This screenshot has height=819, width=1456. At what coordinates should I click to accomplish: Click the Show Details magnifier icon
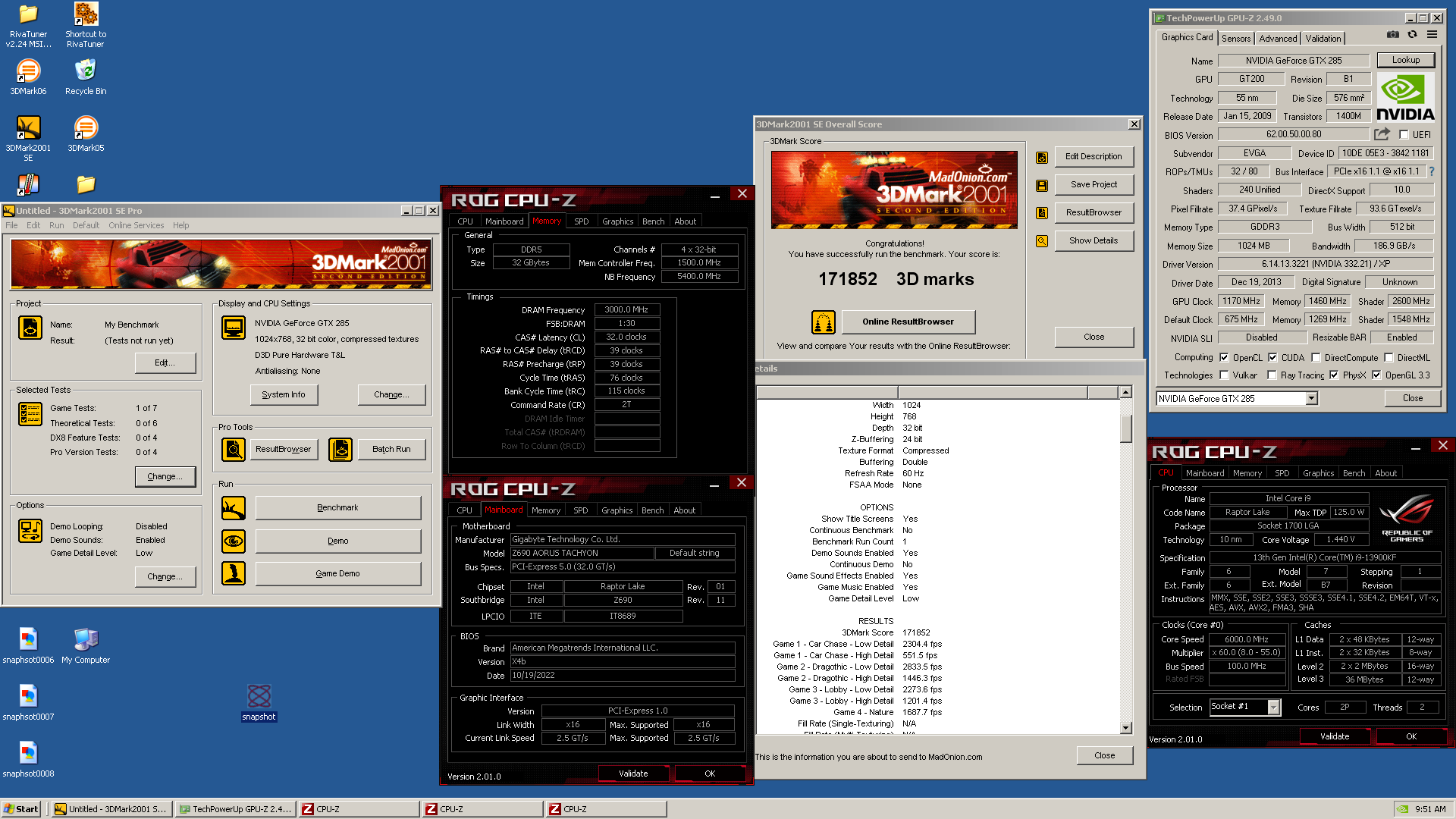click(1042, 241)
